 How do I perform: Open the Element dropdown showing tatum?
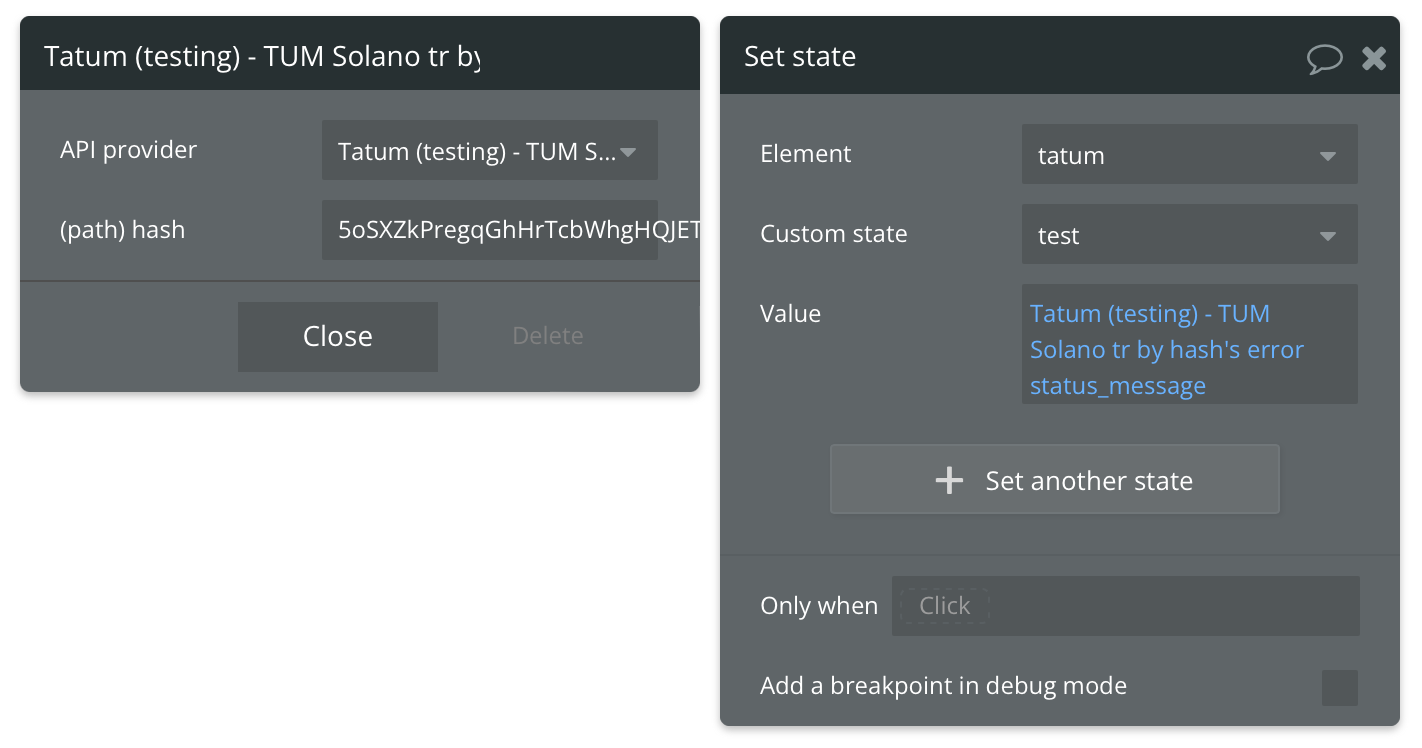(x=1189, y=155)
